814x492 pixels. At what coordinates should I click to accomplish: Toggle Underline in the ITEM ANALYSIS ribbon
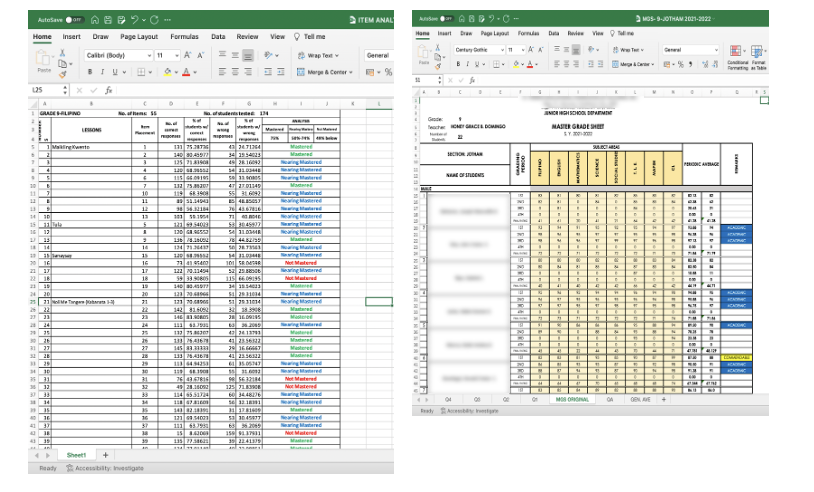(x=115, y=72)
